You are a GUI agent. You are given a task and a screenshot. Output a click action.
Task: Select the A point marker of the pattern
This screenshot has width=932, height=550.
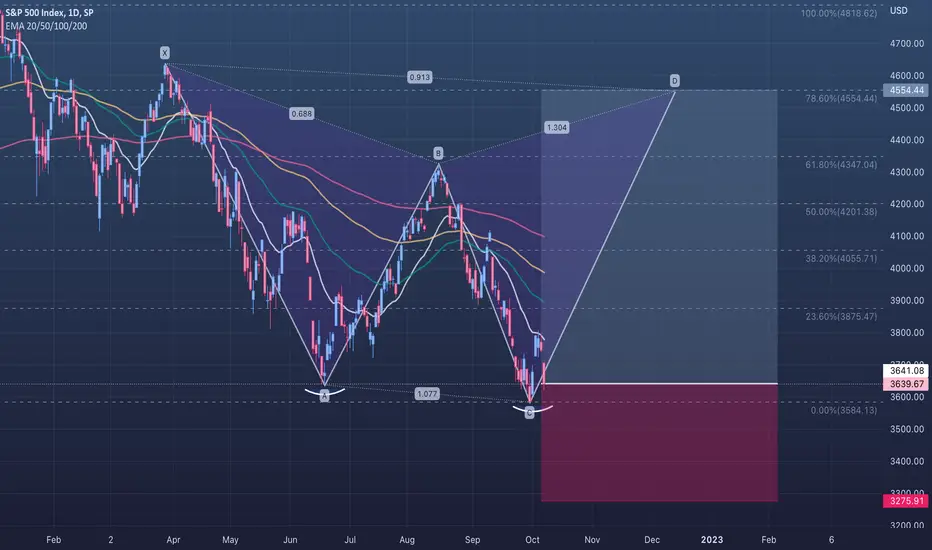pyautogui.click(x=325, y=396)
